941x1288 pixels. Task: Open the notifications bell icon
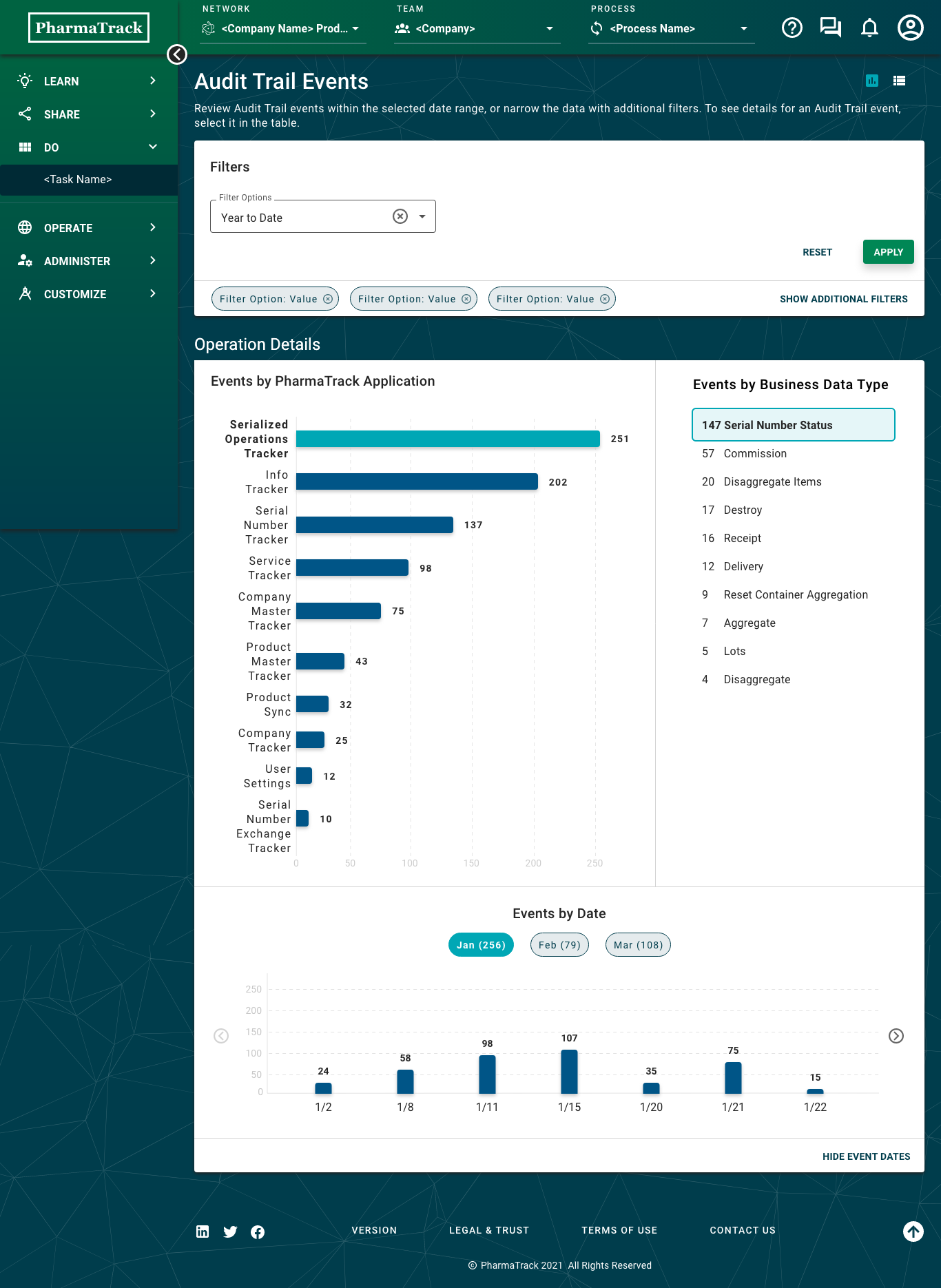point(870,28)
